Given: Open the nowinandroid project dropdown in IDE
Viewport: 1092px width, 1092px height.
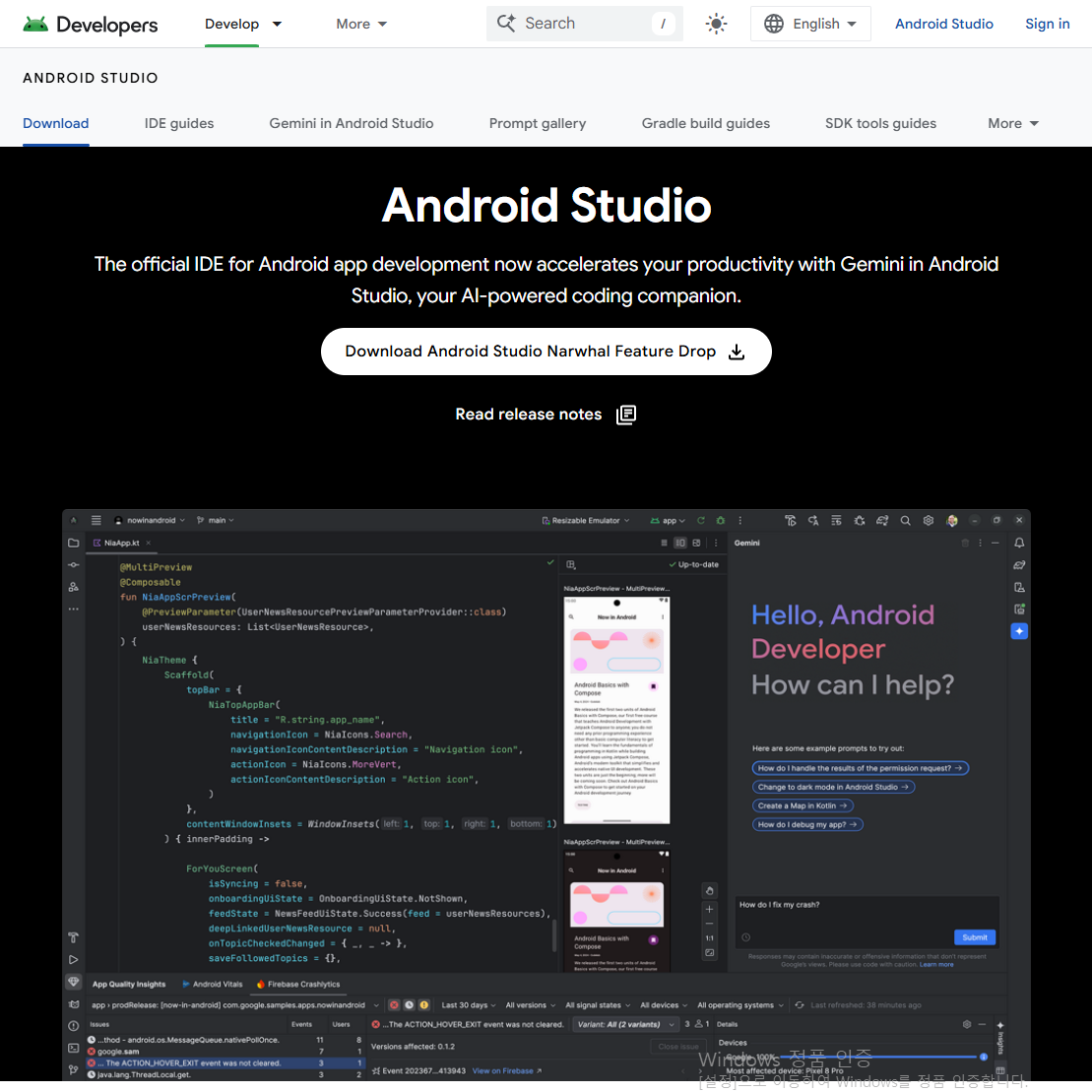Looking at the screenshot, I should coord(150,520).
